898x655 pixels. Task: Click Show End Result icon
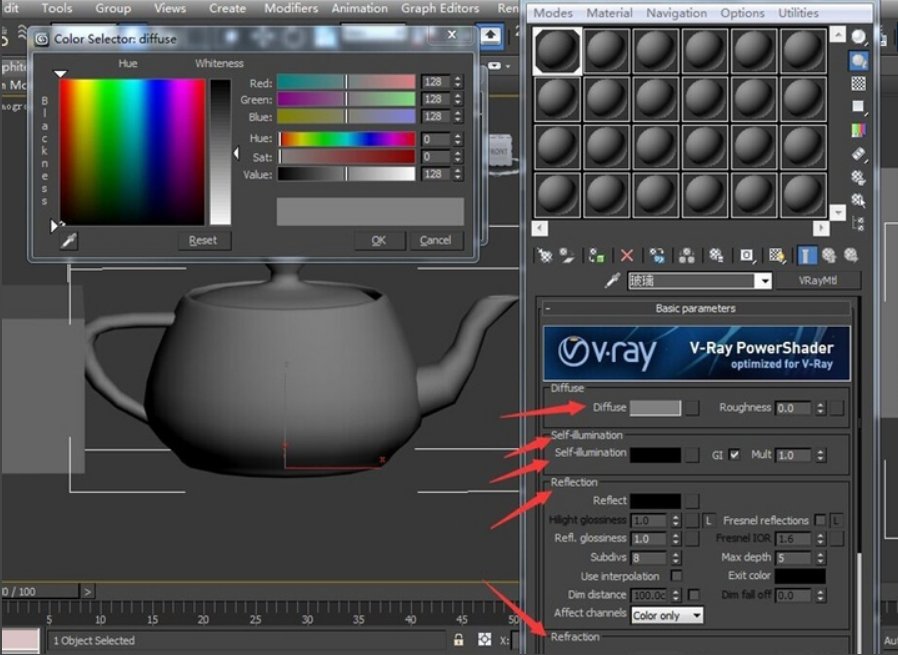point(805,256)
